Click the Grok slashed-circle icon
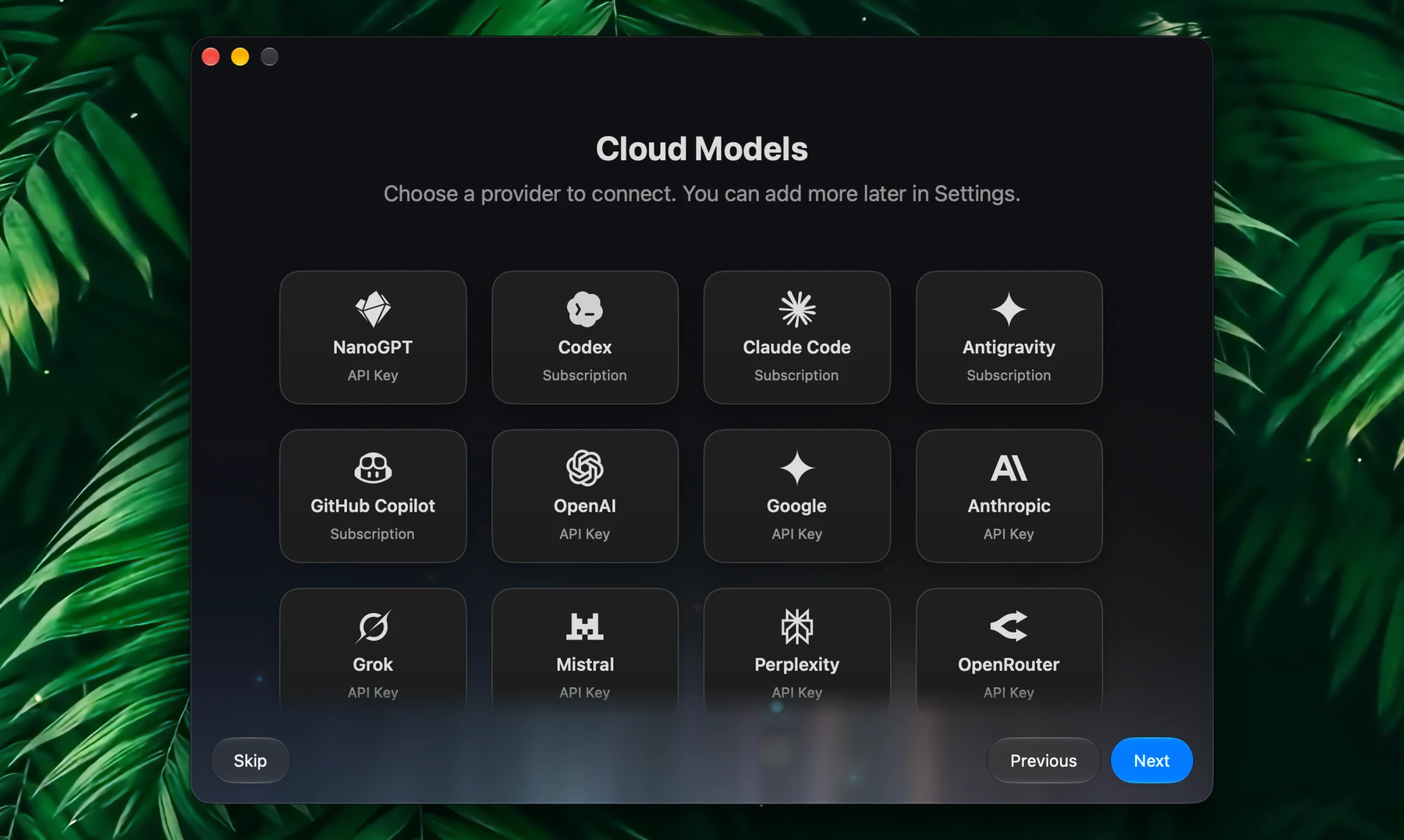This screenshot has width=1404, height=840. [x=373, y=626]
